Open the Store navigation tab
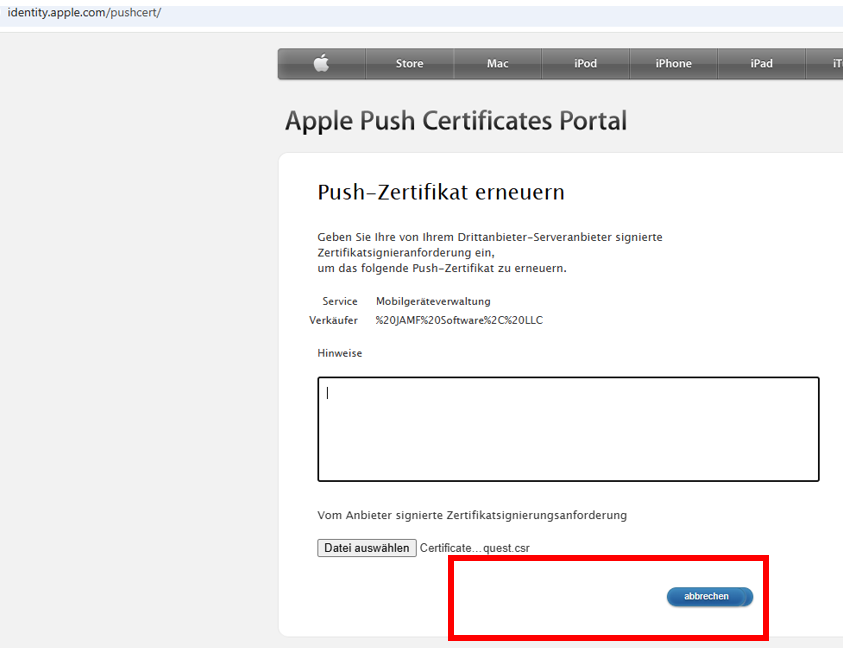Image resolution: width=858 pixels, height=648 pixels. pos(409,64)
